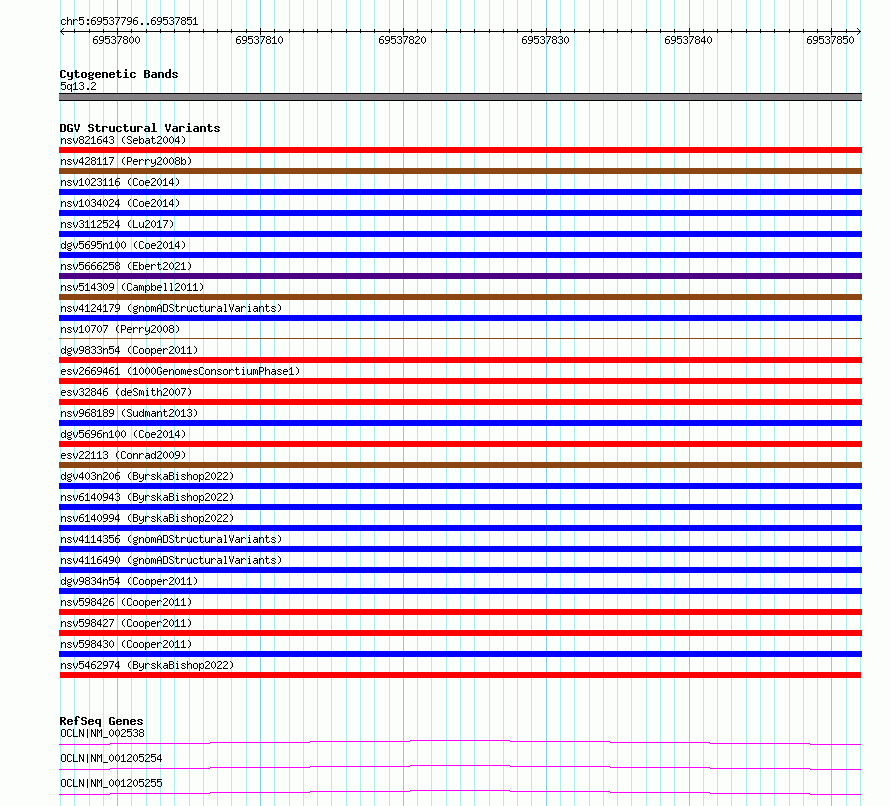This screenshot has height=806, width=890.
Task: Select variant nsv6140994 (ByrskaBishop2022)
Action: tap(147, 518)
